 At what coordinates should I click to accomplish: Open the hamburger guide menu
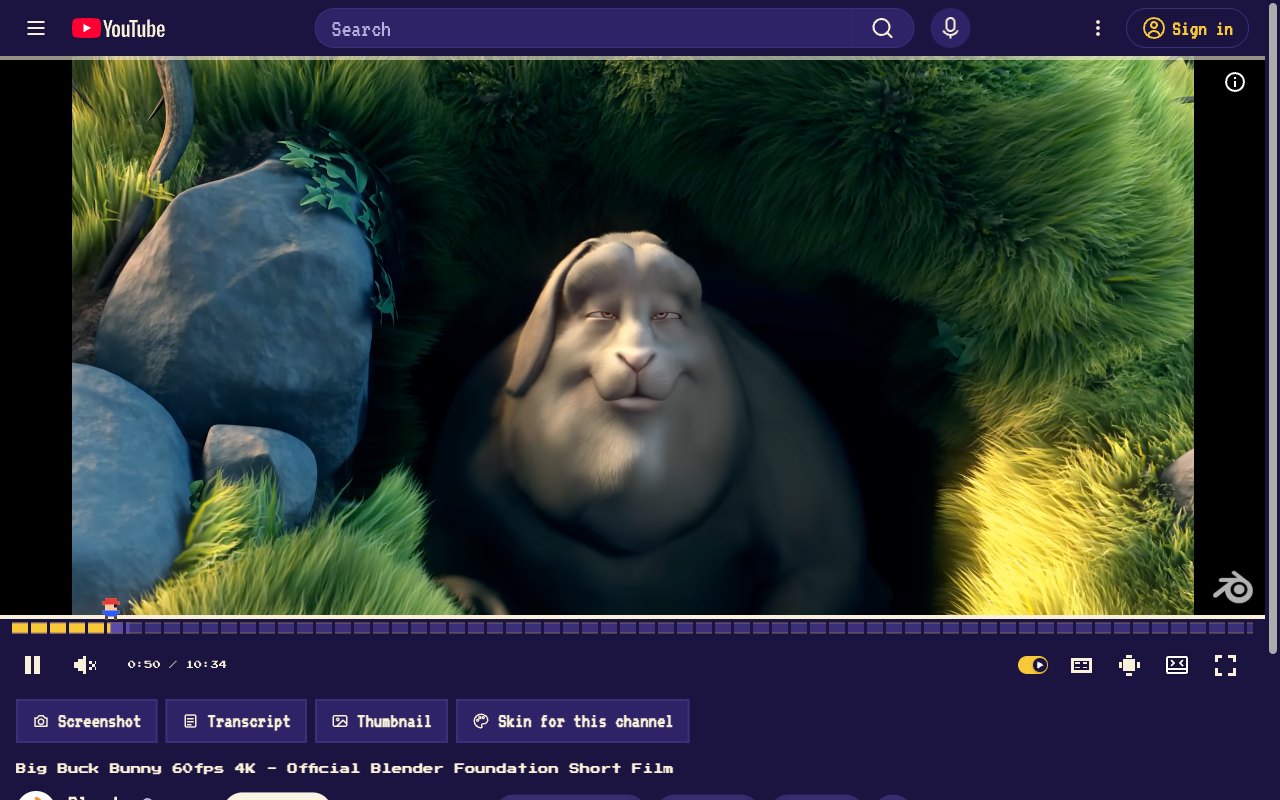point(36,28)
